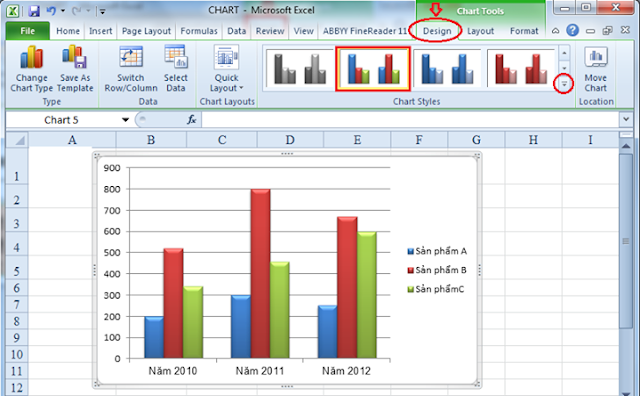Image resolution: width=640 pixels, height=396 pixels.
Task: Select column A header
Action: click(x=72, y=140)
